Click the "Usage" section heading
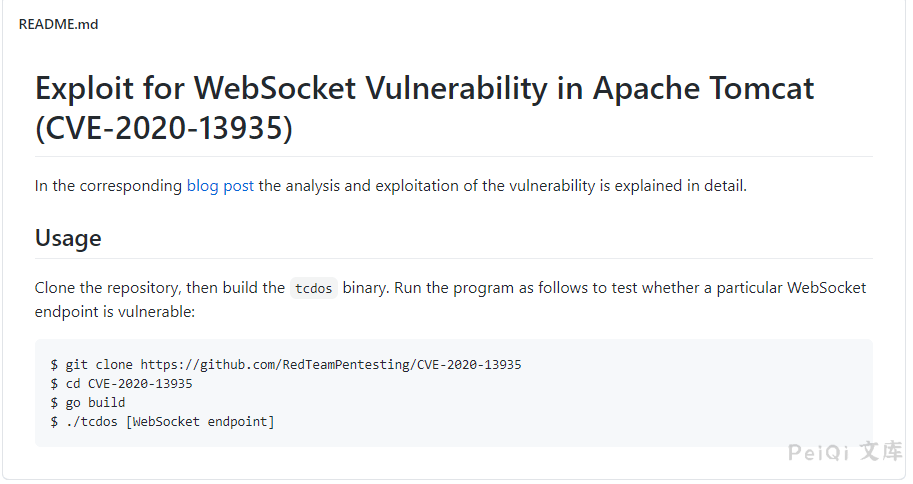Screen dimensions: 913x484 point(68,238)
